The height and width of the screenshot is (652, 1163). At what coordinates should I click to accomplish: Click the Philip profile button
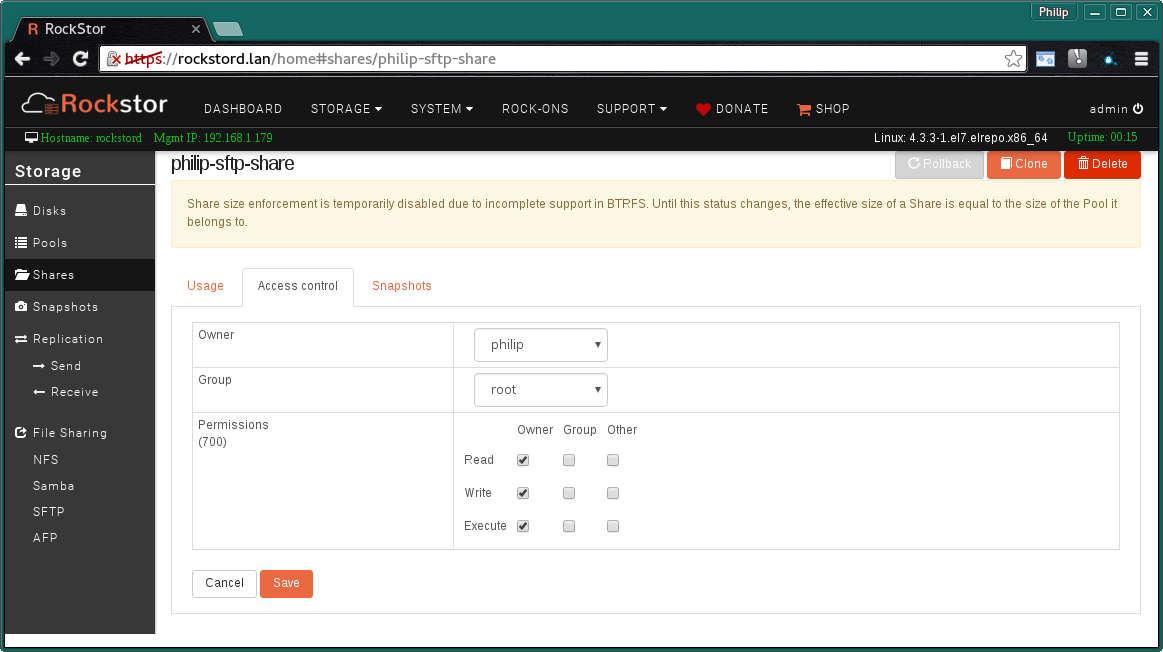pyautogui.click(x=1053, y=12)
